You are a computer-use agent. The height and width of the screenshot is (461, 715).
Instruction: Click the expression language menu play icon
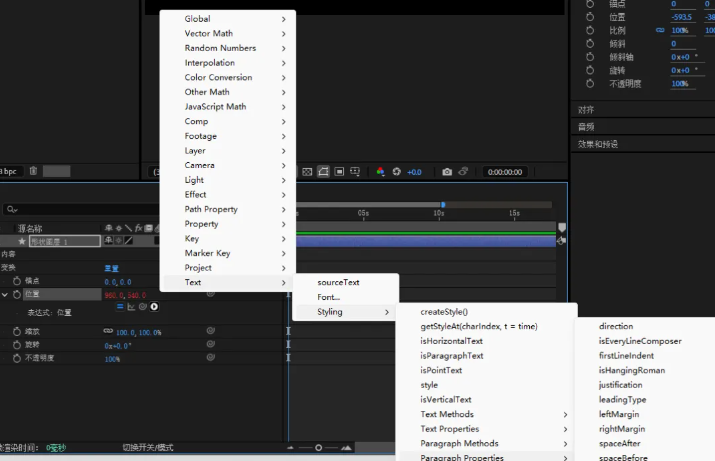click(x=155, y=307)
